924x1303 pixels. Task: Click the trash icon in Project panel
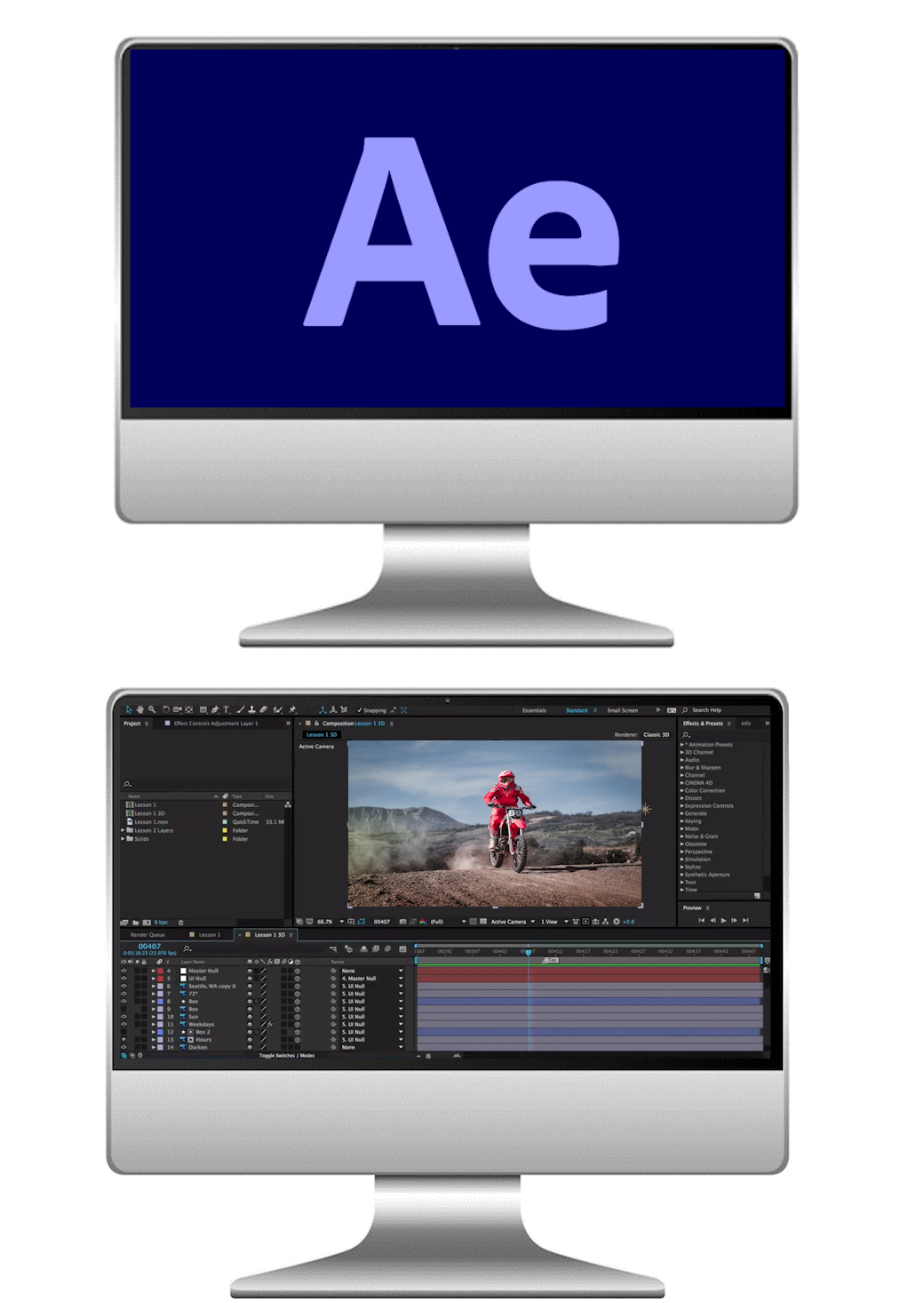click(180, 923)
